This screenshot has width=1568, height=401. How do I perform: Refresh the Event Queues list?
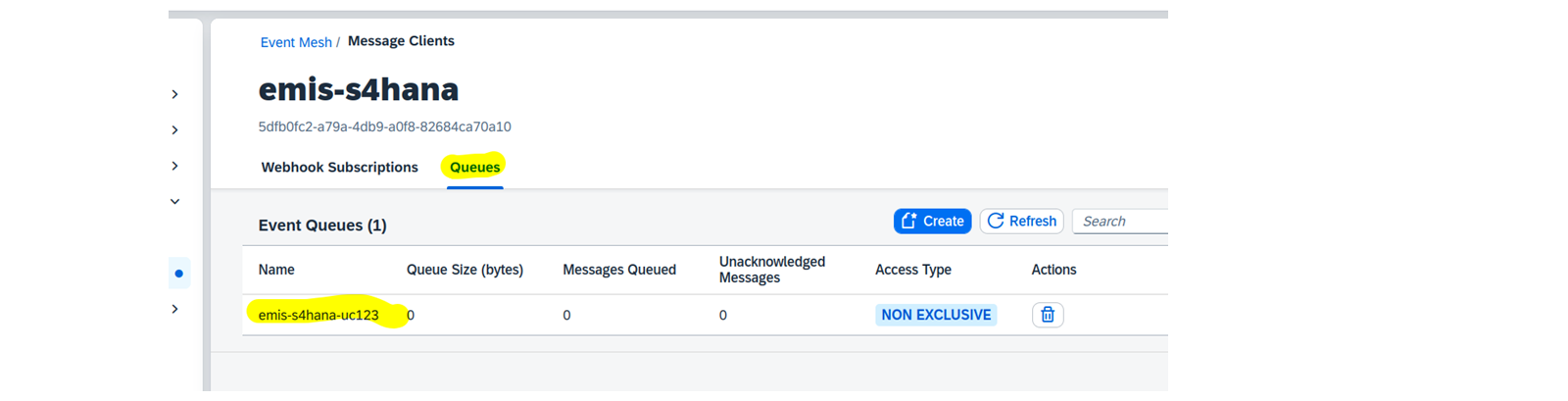[1022, 221]
